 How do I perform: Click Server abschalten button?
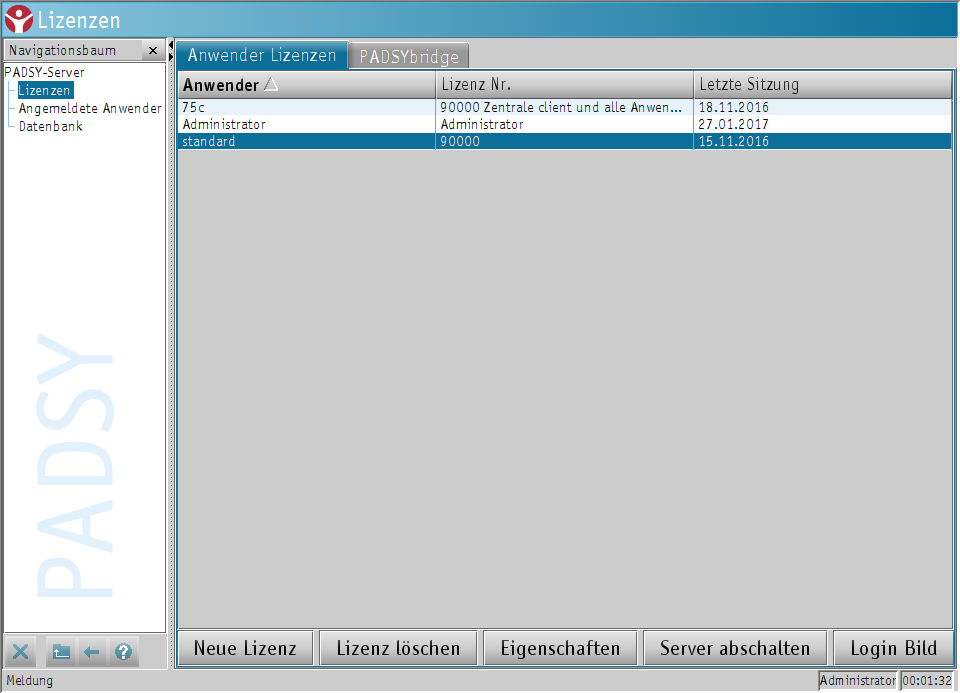coord(735,648)
